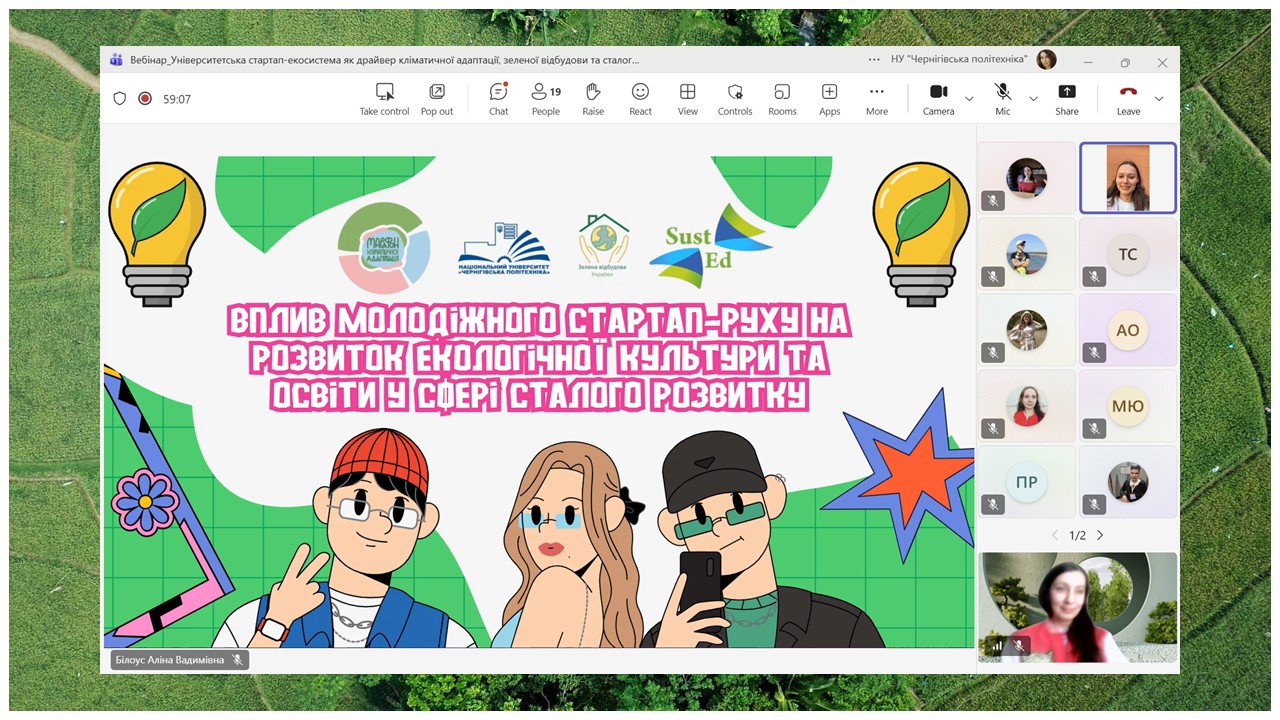
Task: Go to previous participants page
Action: 1055,535
